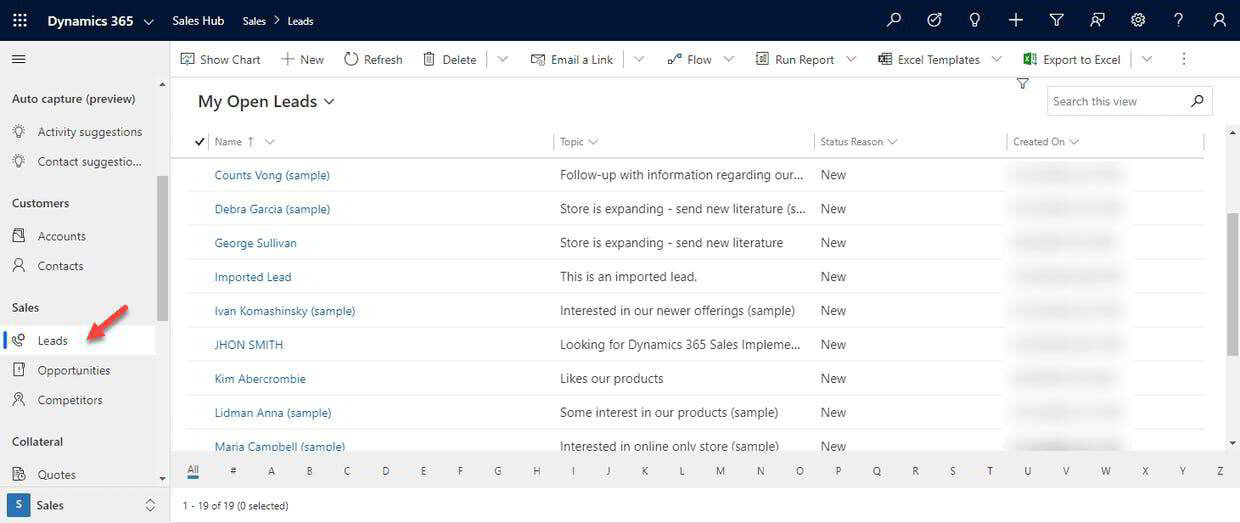
Task: Open the help question mark icon
Action: [x=1178, y=20]
